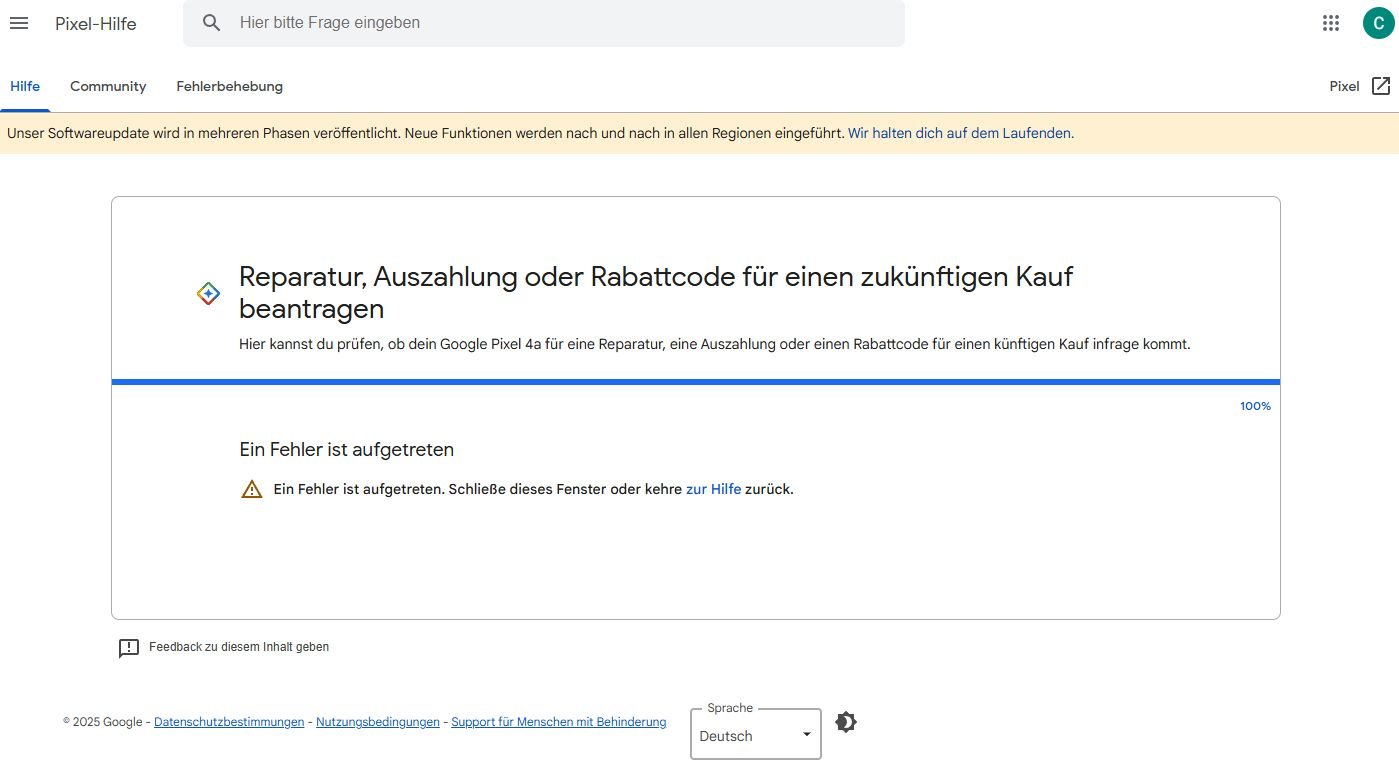Focus the 'Hier bitte Frage eingeben' search field
Viewport: 1399px width, 772px height.
[x=560, y=23]
